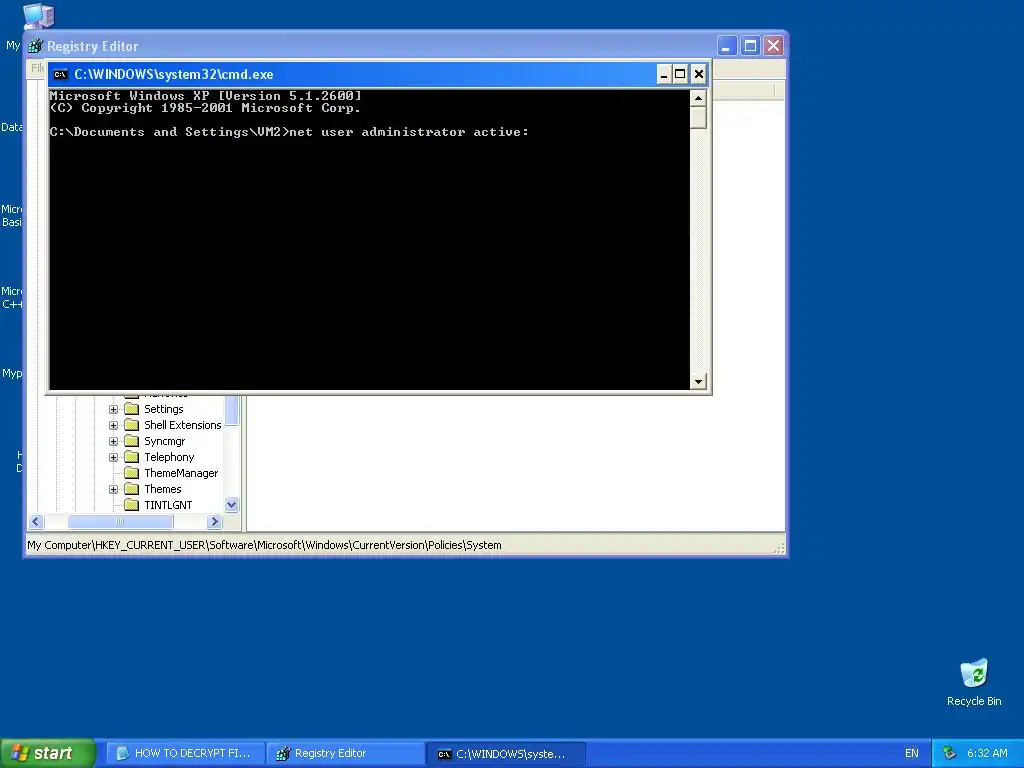Viewport: 1024px width, 768px height.
Task: Select the Syncmgr key label
Action: 165,441
